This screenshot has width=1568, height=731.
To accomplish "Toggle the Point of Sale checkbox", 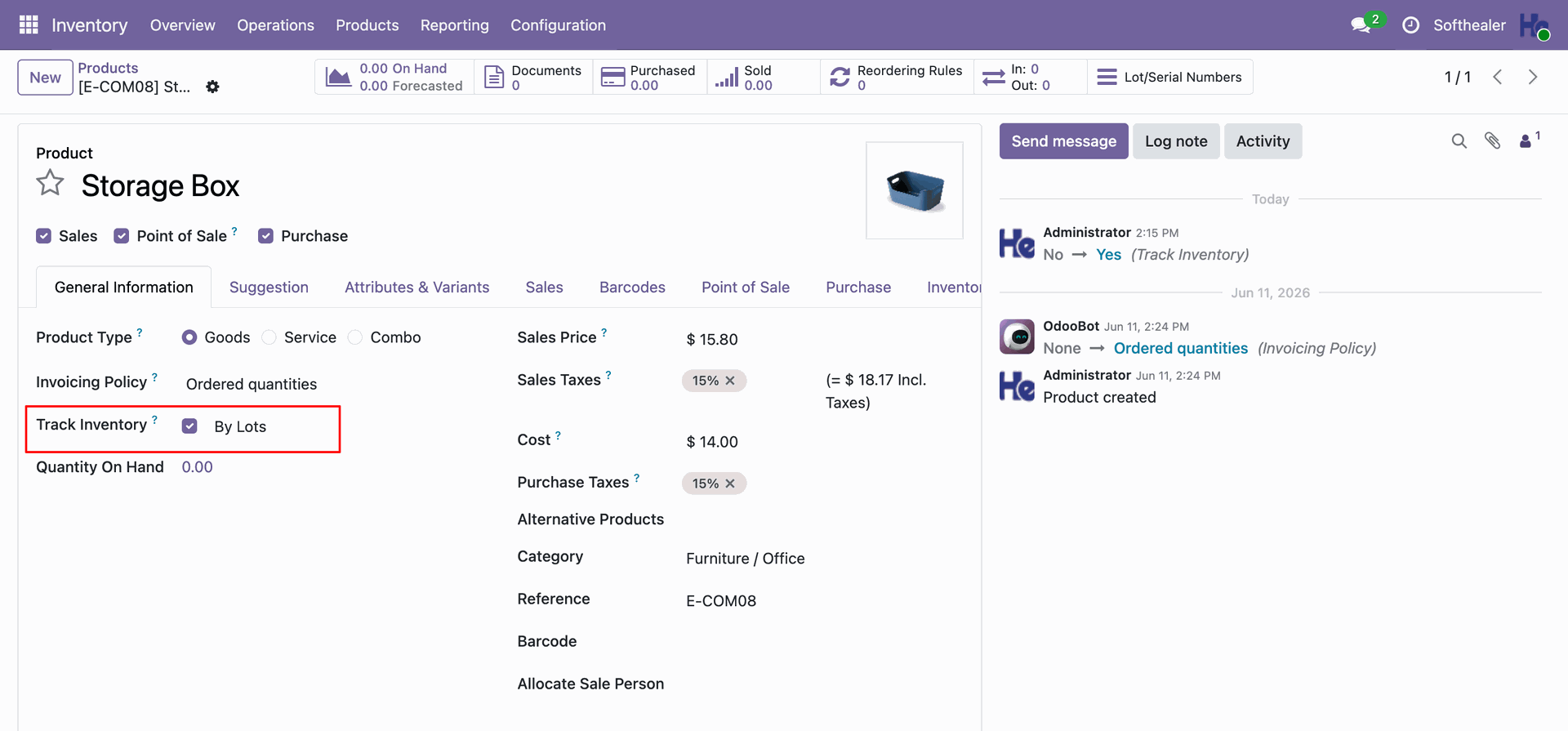I will 122,236.
